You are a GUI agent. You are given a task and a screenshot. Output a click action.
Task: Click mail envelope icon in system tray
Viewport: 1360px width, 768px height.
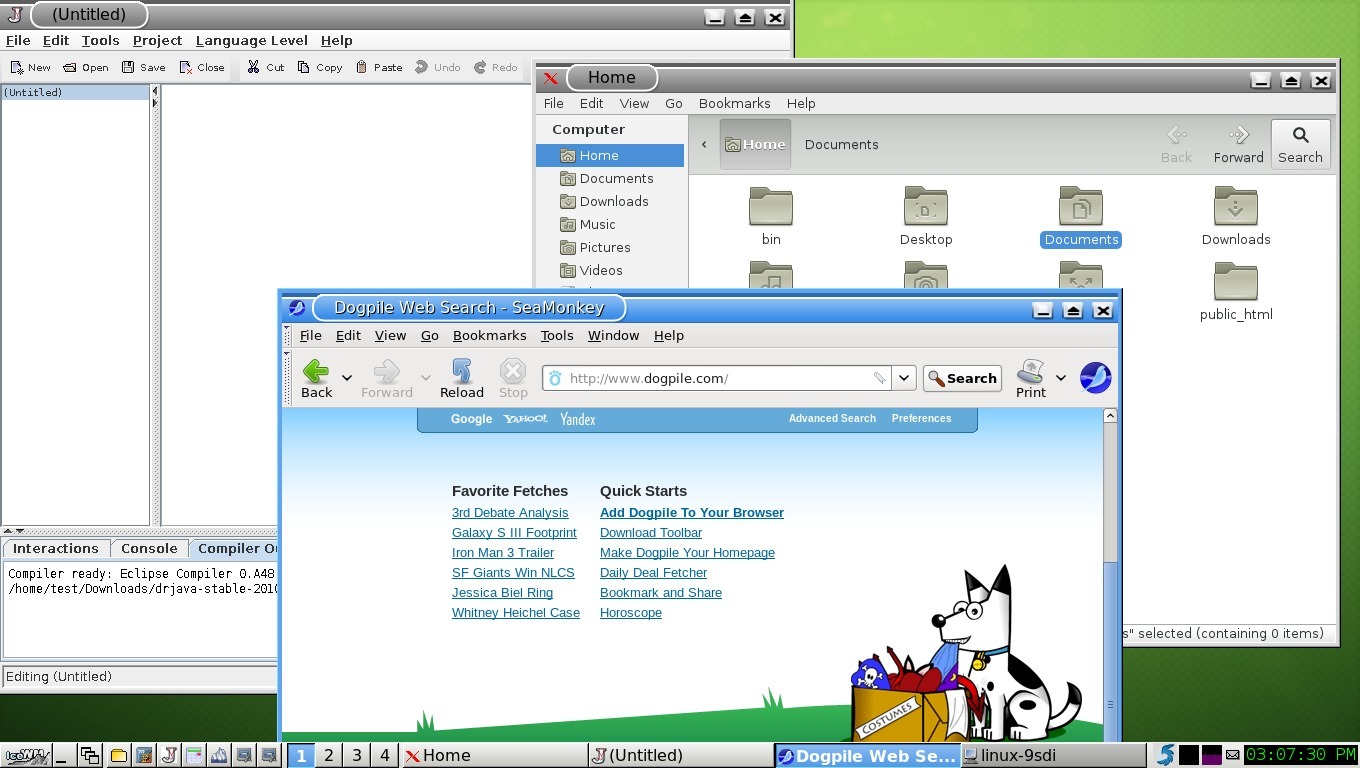pyautogui.click(x=1232, y=755)
